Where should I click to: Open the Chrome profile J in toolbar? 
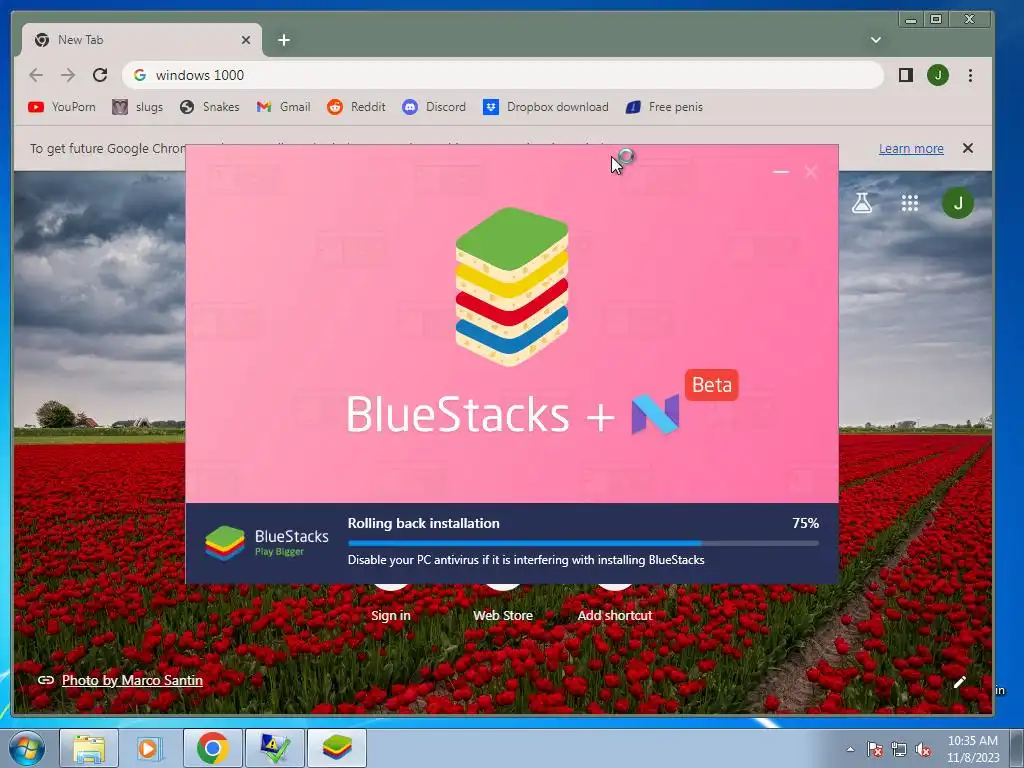click(x=938, y=75)
